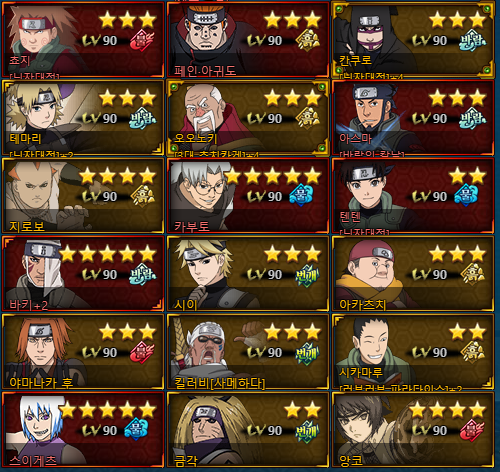This screenshot has height=472, width=500.
Task: Open the 아카츠치 character card
Action: (x=413, y=273)
